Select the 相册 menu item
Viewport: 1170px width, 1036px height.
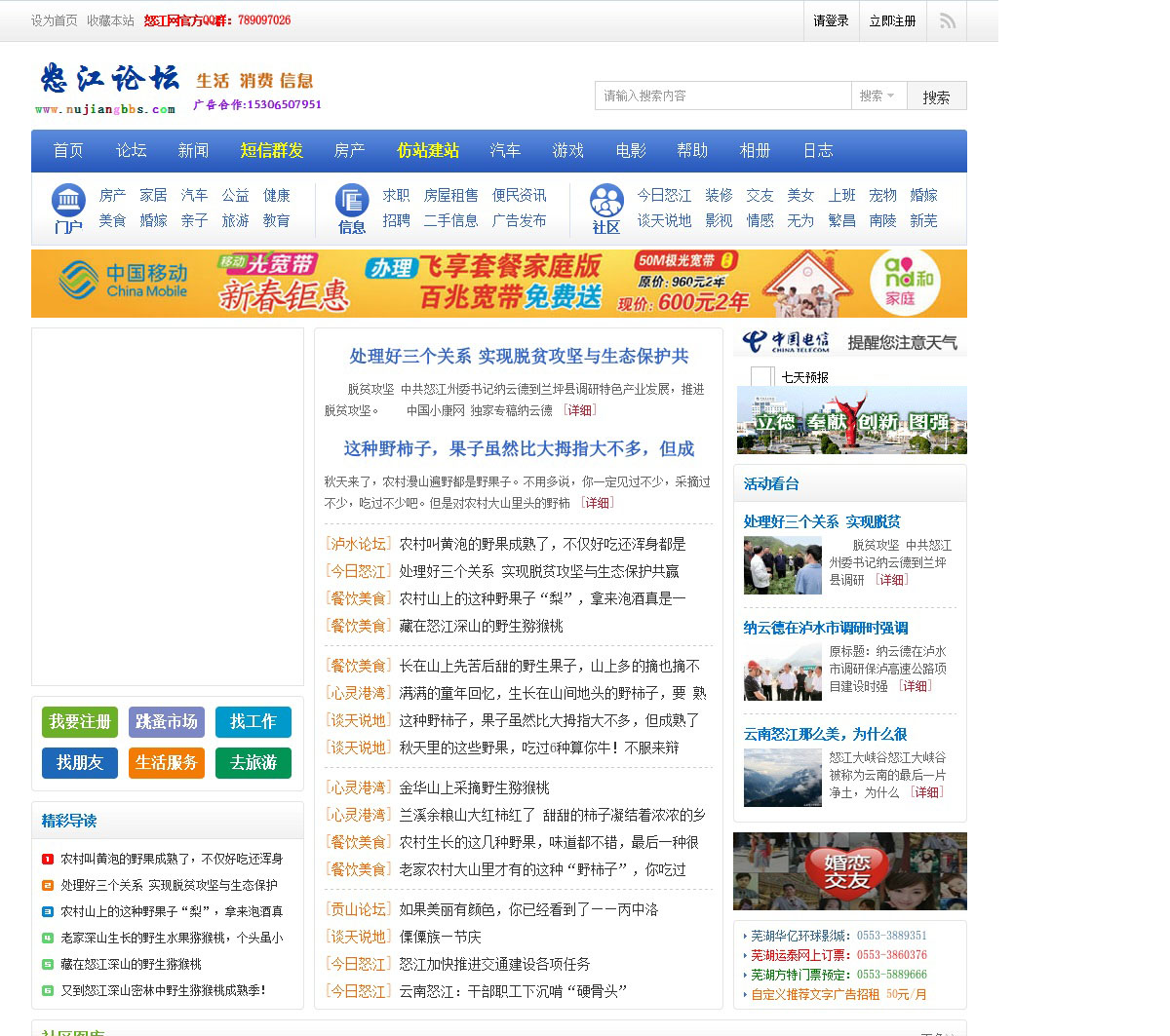[x=755, y=150]
